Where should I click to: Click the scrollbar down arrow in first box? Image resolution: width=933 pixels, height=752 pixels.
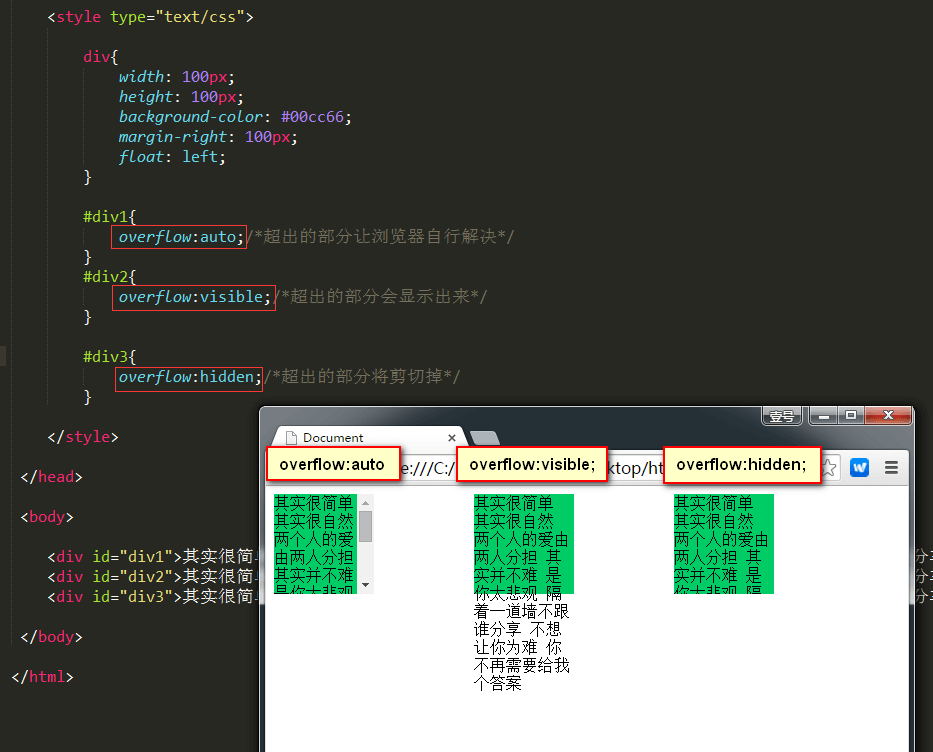tap(365, 585)
